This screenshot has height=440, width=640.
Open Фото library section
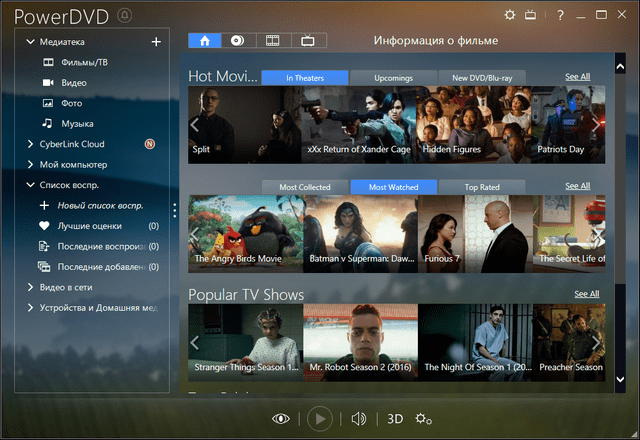[x=71, y=103]
